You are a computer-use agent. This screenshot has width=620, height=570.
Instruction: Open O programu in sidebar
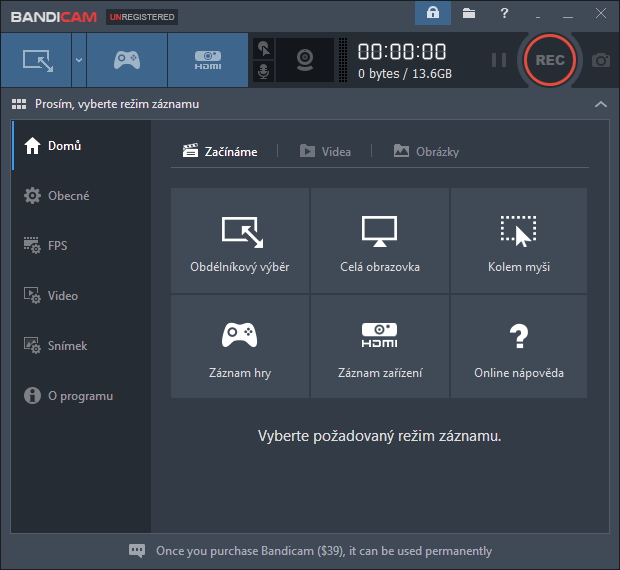(x=81, y=396)
